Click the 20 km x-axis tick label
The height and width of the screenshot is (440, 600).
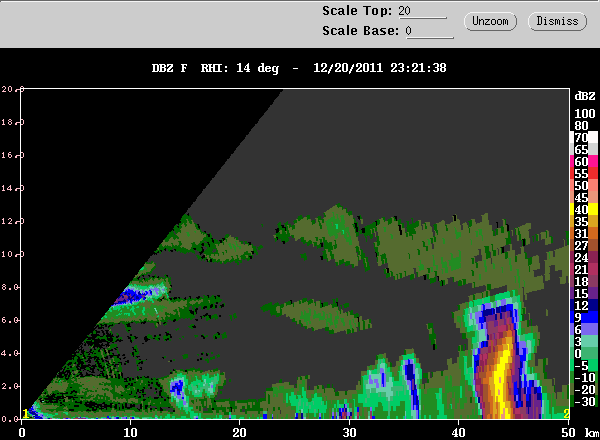click(x=240, y=433)
